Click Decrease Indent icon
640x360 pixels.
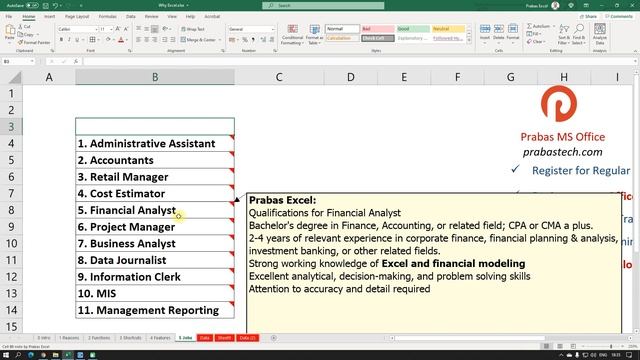pos(165,40)
